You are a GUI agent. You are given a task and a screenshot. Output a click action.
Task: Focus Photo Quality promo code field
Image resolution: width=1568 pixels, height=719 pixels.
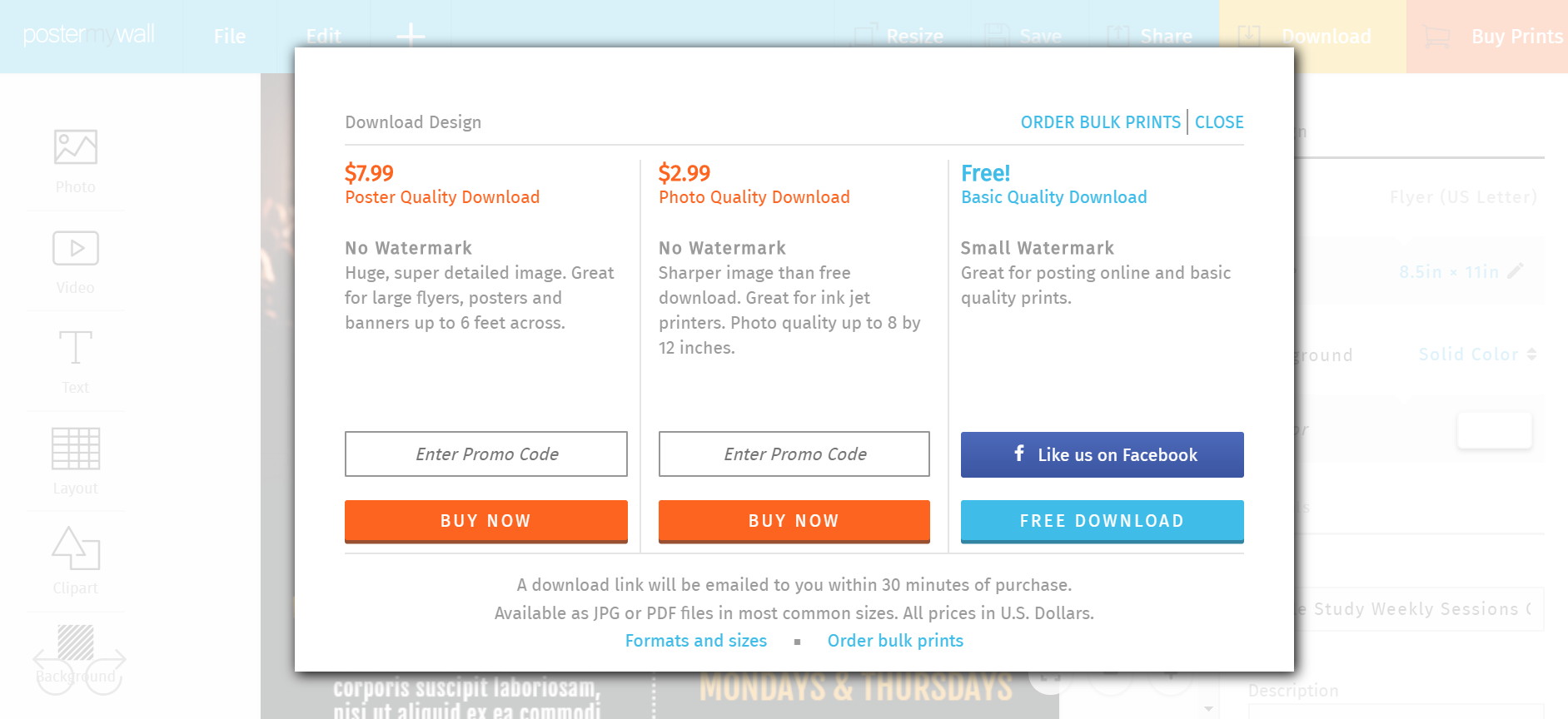pos(794,454)
